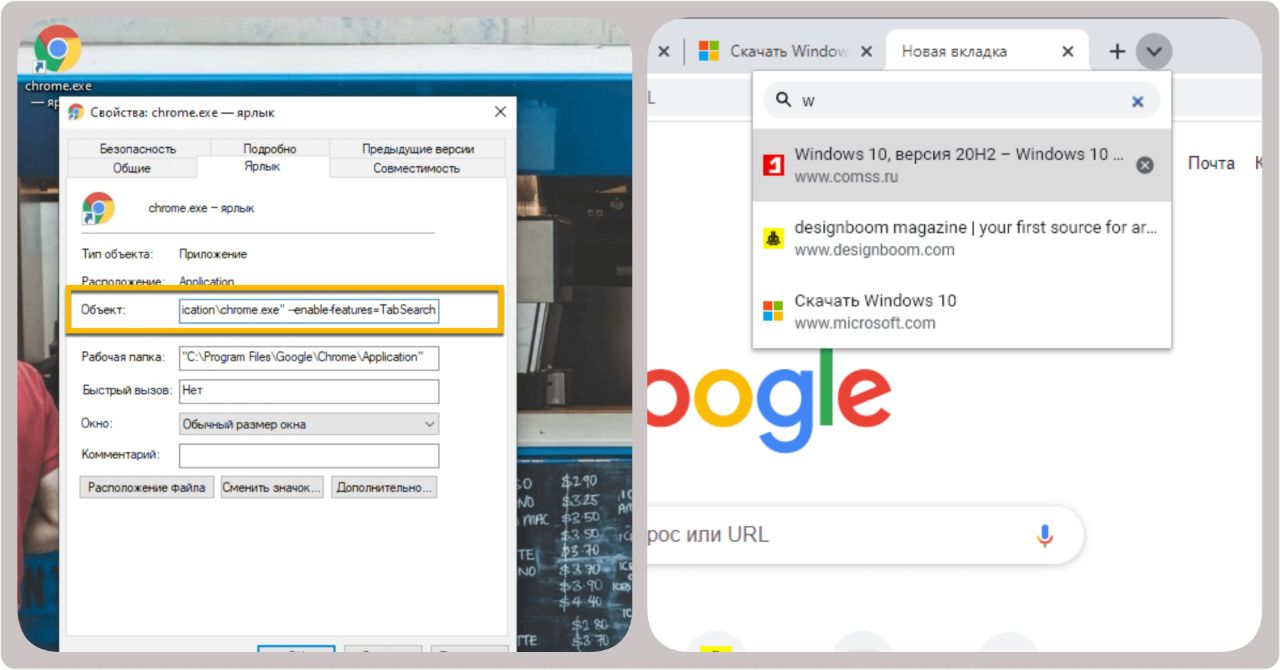Open the chrome.exe desktop shortcut icon
This screenshot has height=670, width=1280.
coord(57,50)
